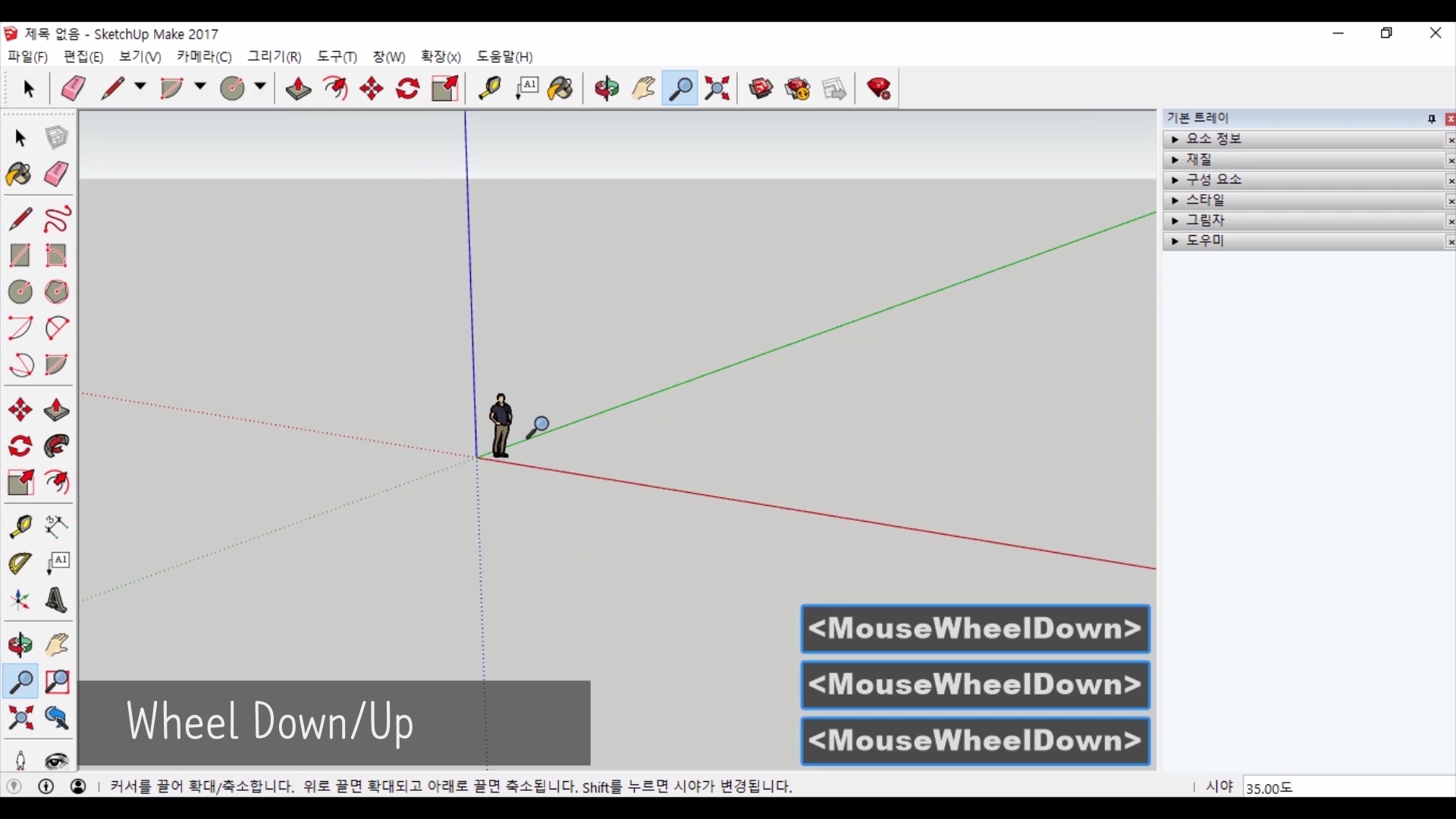The height and width of the screenshot is (819, 1456).
Task: Choose the Paint Bucket tool in left toolbar
Action: [x=20, y=174]
